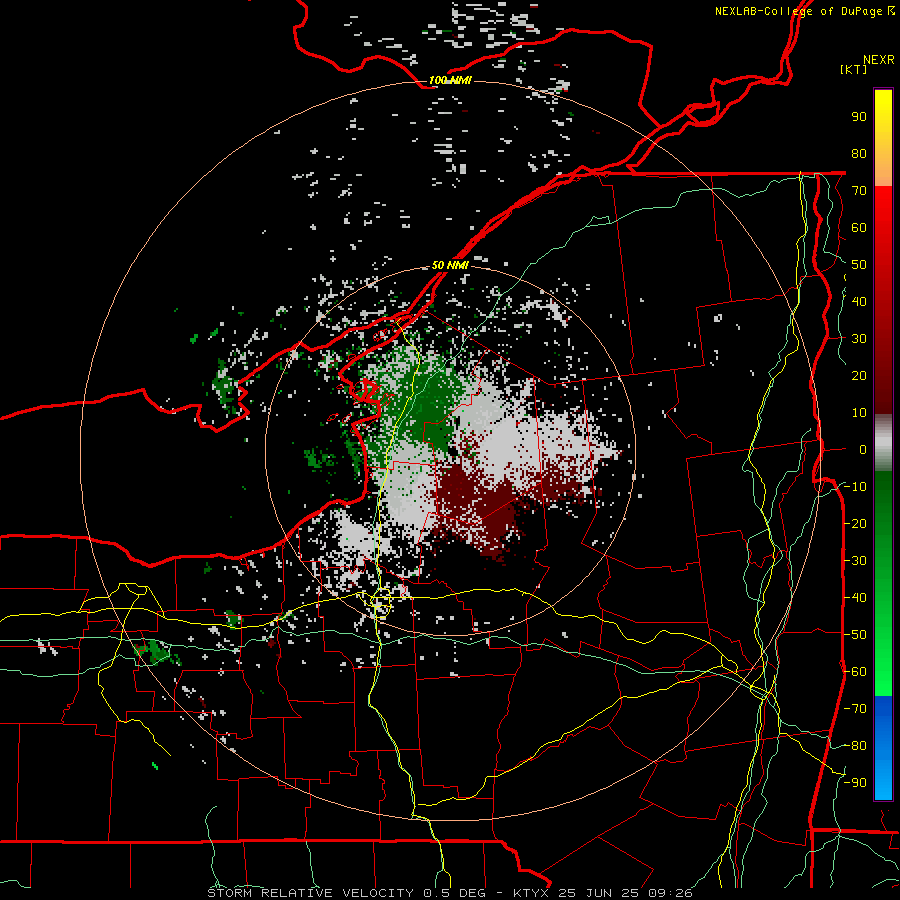Screen dimensions: 900x900
Task: Select the -20 scale value
Action: point(855,524)
